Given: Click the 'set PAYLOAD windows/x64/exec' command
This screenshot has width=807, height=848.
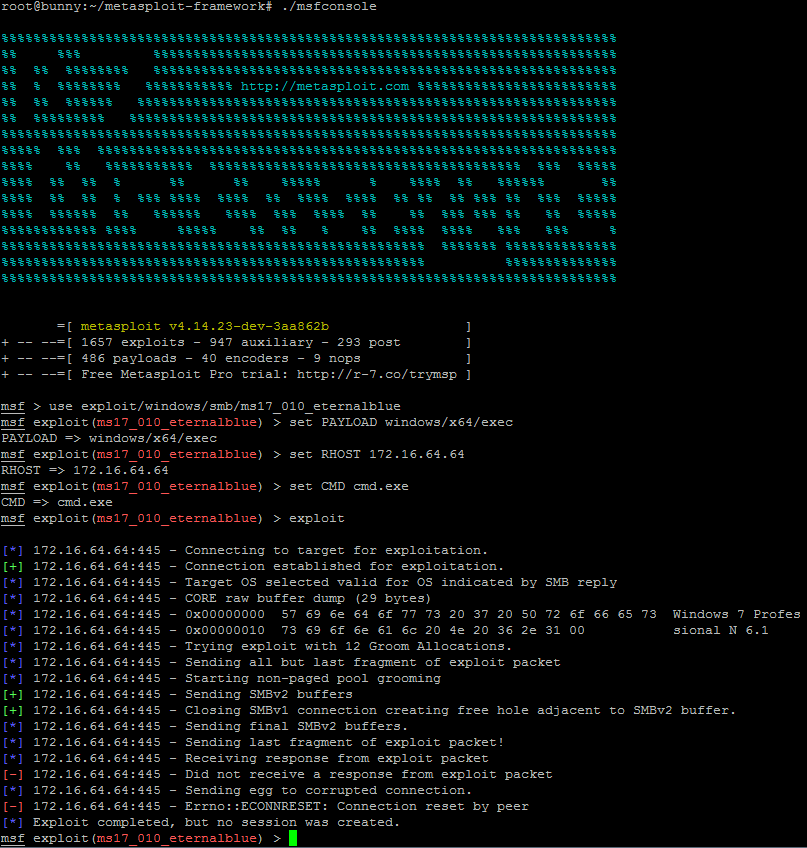Looking at the screenshot, I should pyautogui.click(x=401, y=422).
